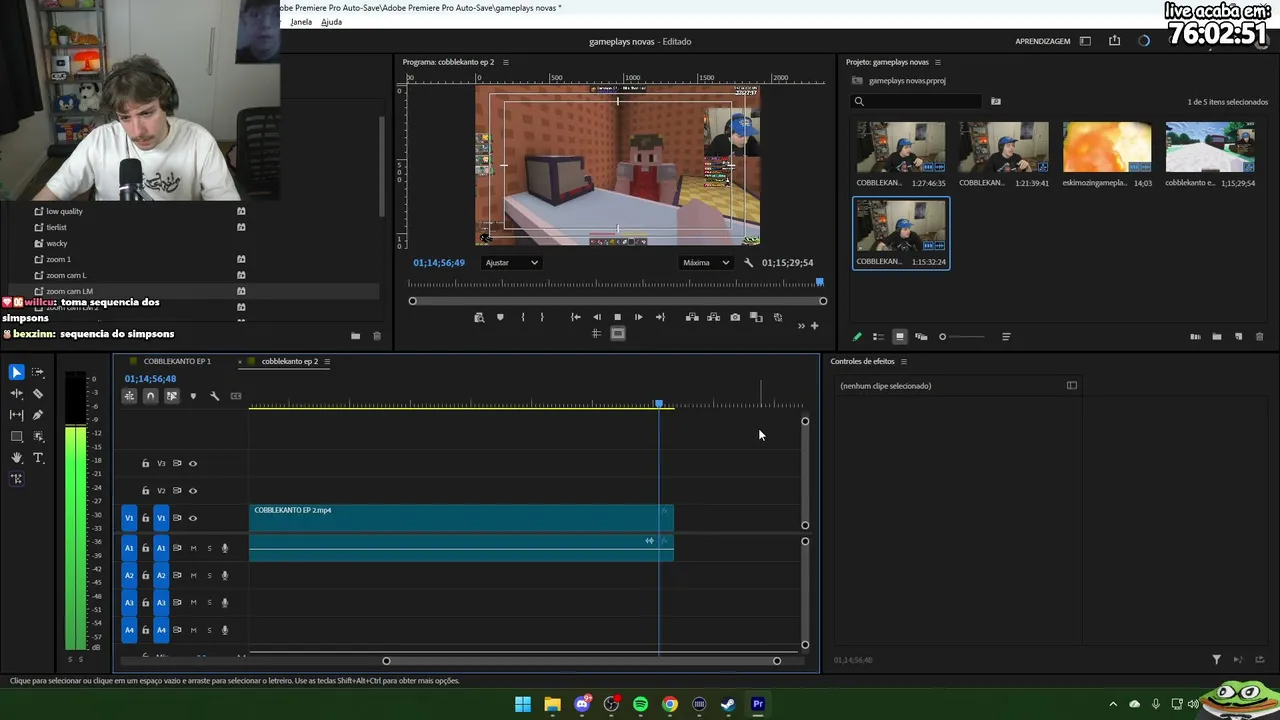The image size is (1280, 720).
Task: Enable voice-over record on A3
Action: [225, 602]
